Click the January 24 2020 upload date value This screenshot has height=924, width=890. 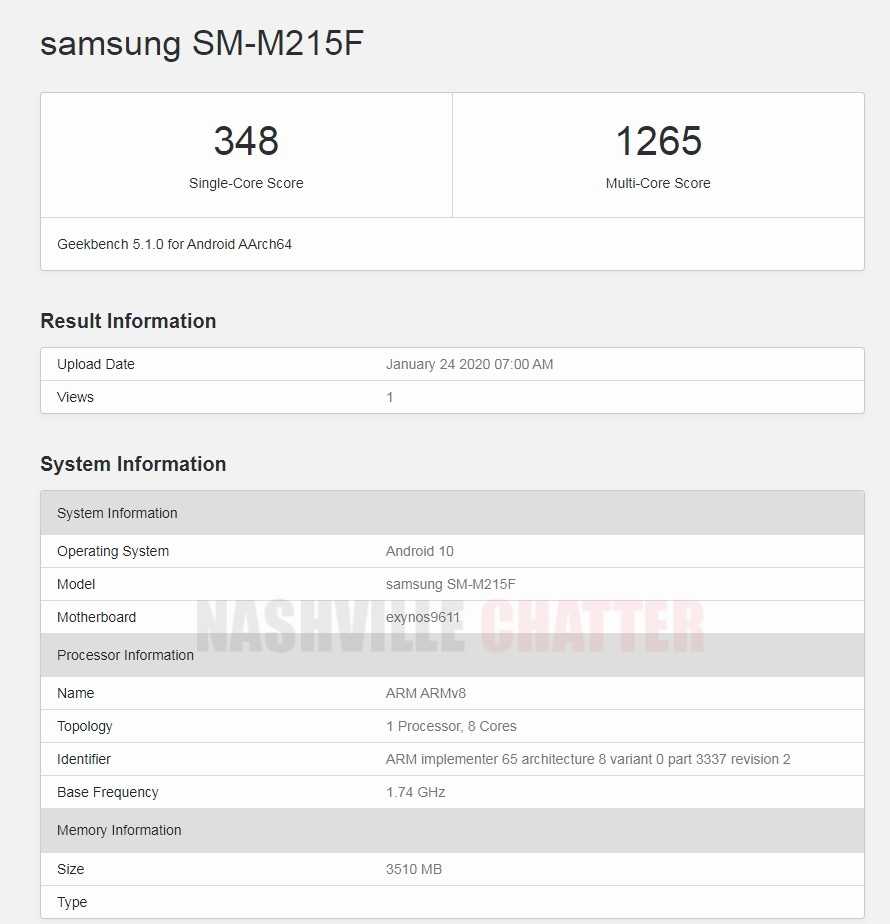[469, 364]
